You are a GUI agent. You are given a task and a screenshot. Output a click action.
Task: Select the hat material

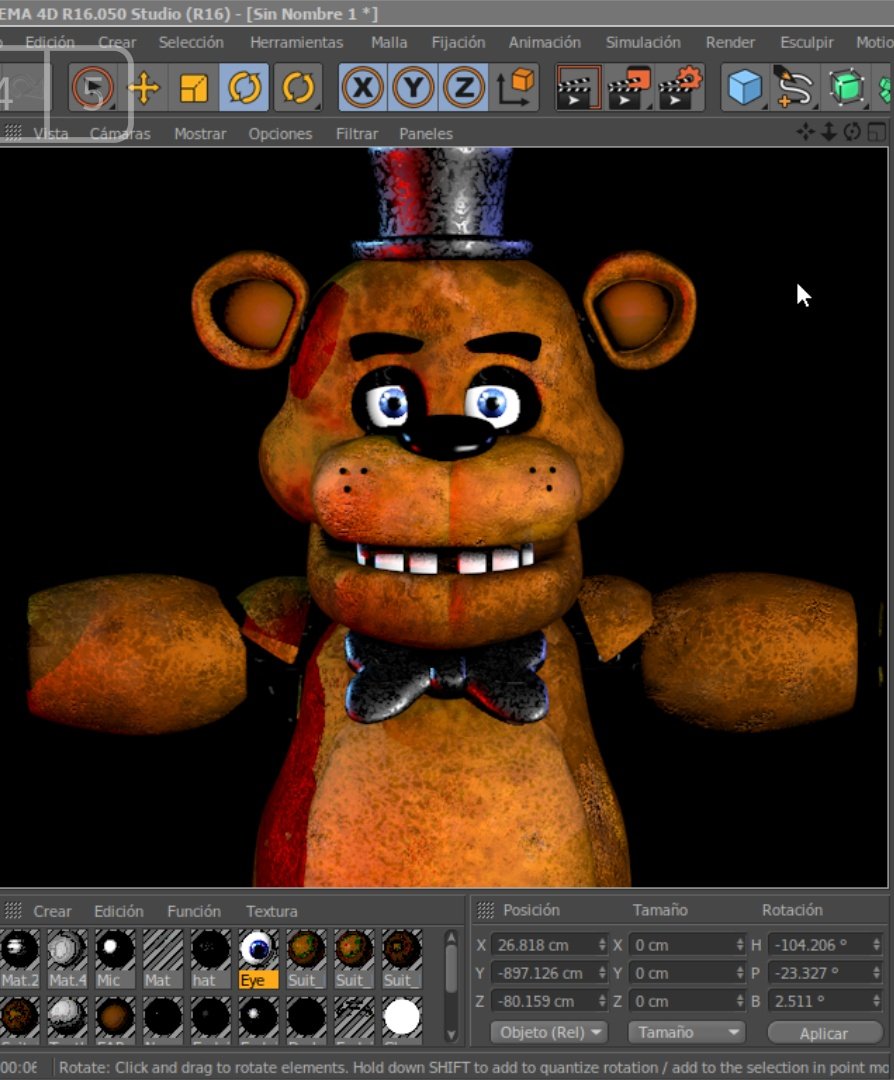tap(210, 959)
